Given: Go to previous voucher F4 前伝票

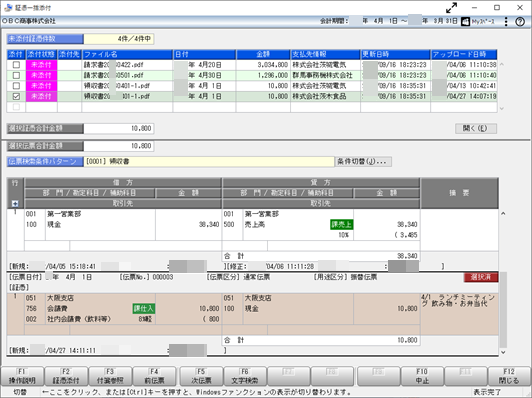Looking at the screenshot, I should click(154, 376).
